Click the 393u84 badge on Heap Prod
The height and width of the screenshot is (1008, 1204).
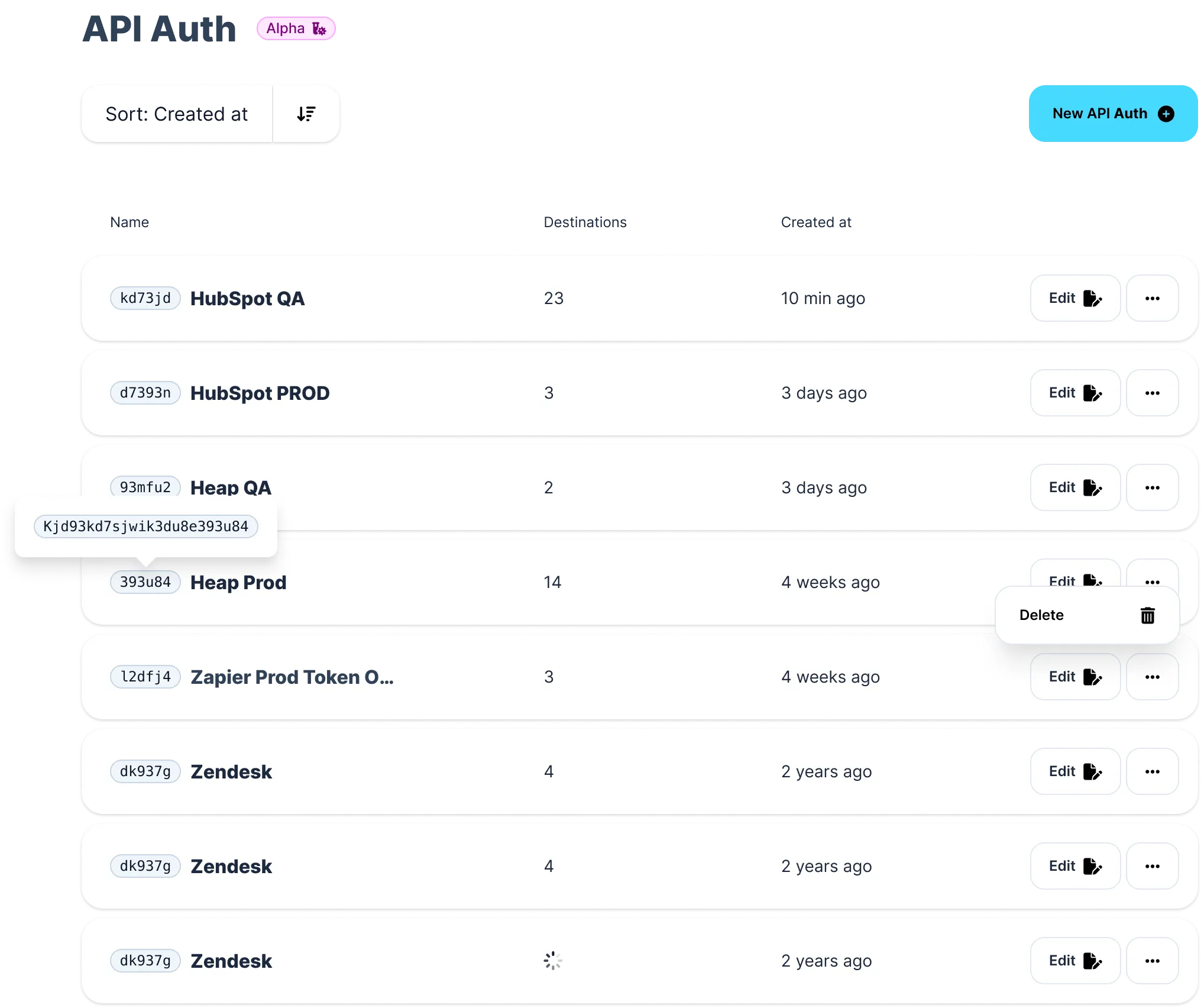[x=145, y=582]
